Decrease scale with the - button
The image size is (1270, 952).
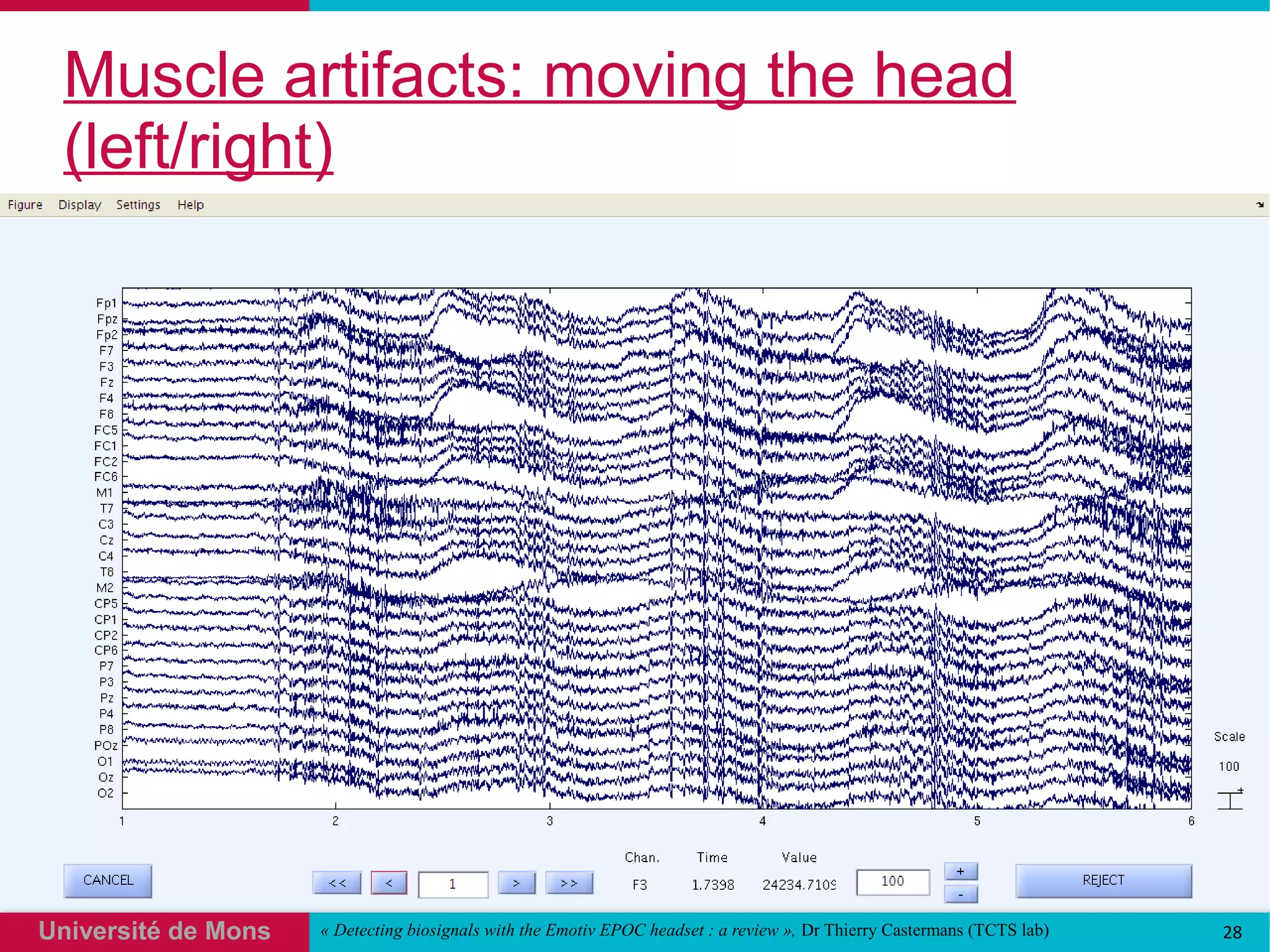click(961, 894)
